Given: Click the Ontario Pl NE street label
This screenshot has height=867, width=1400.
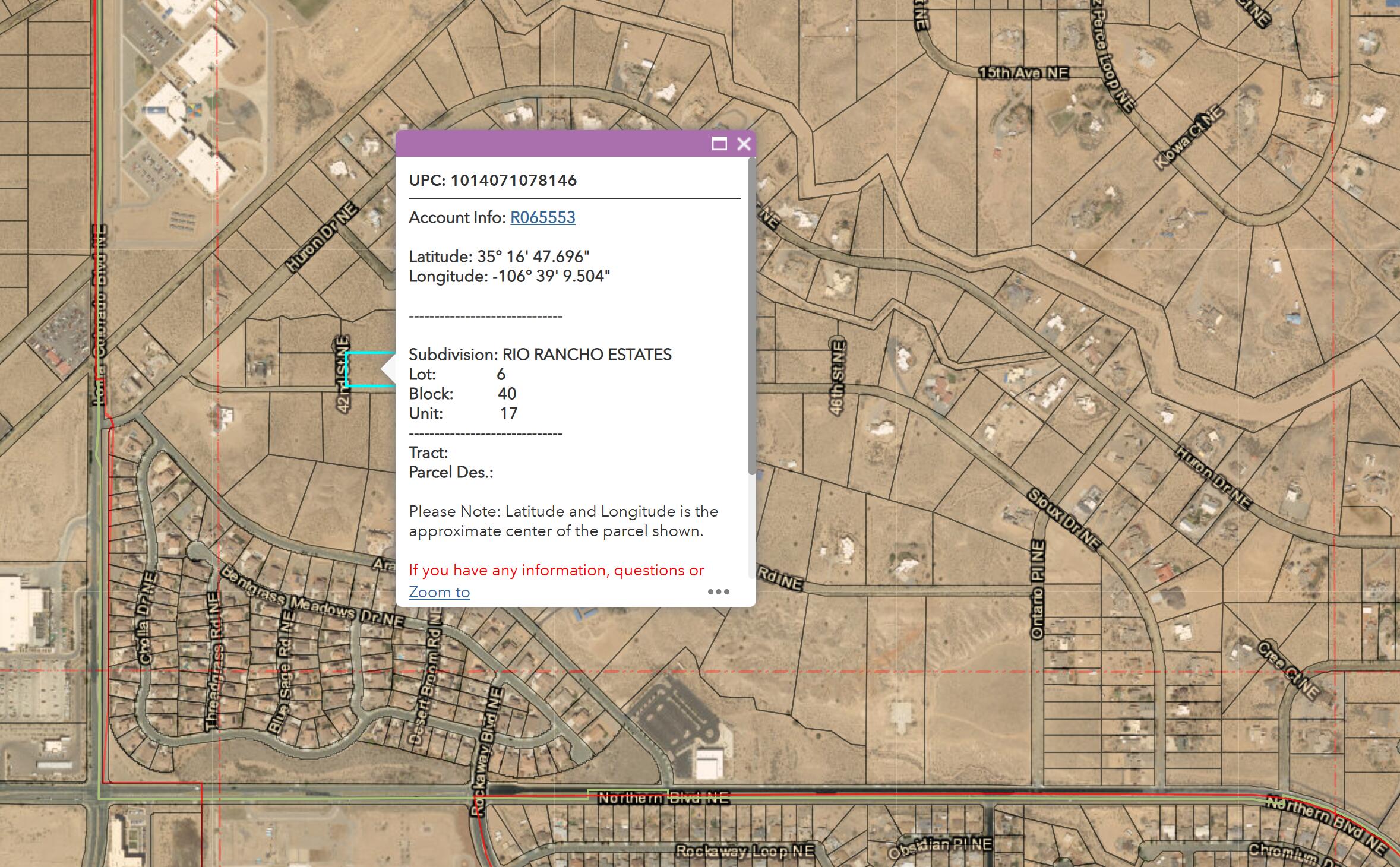Looking at the screenshot, I should tap(1037, 589).
